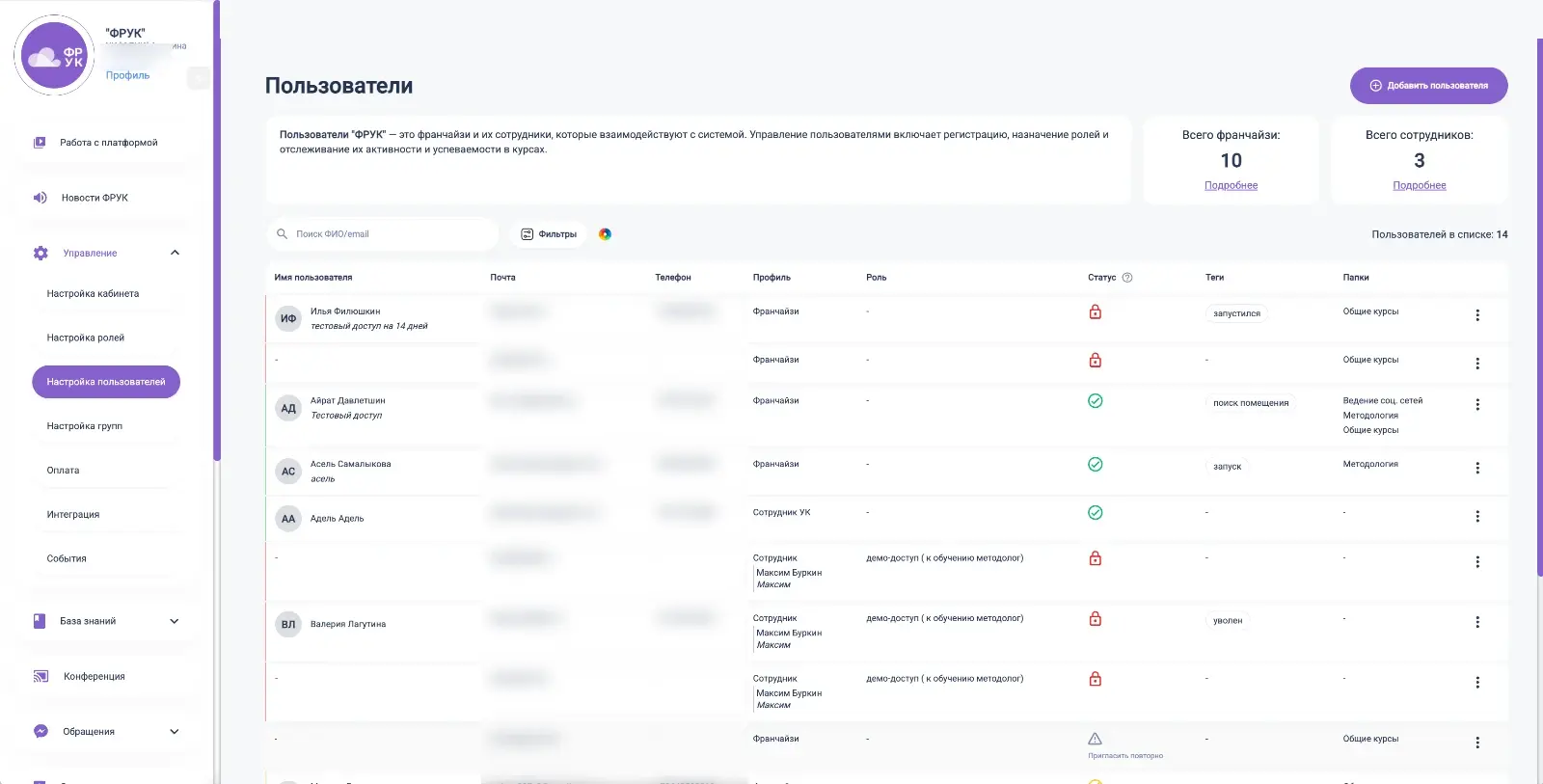
Task: Open three-dot menu for Адель Адель
Action: click(x=1477, y=516)
